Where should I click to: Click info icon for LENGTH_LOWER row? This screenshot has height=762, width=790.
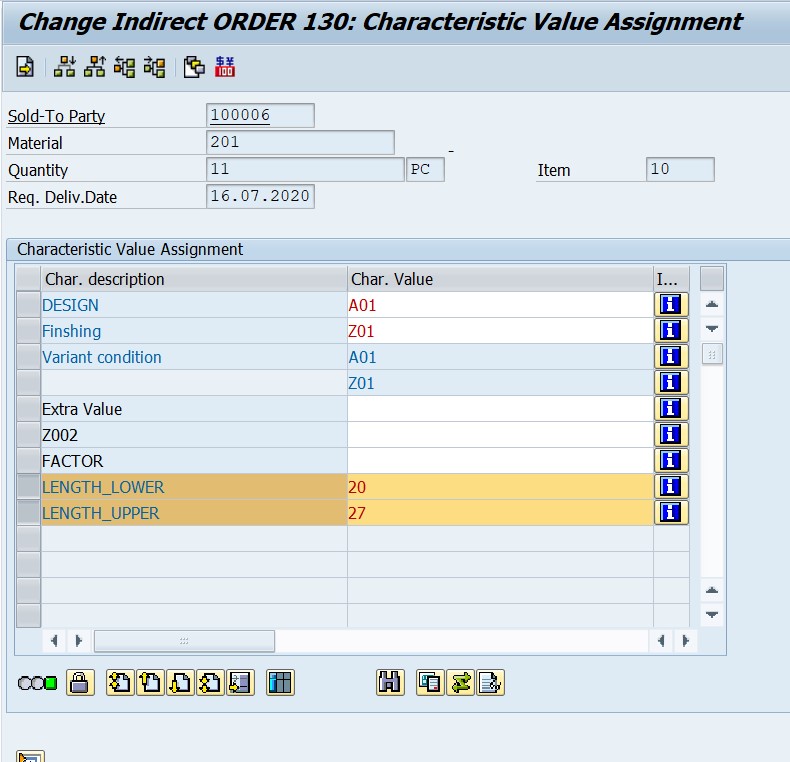pyautogui.click(x=671, y=487)
